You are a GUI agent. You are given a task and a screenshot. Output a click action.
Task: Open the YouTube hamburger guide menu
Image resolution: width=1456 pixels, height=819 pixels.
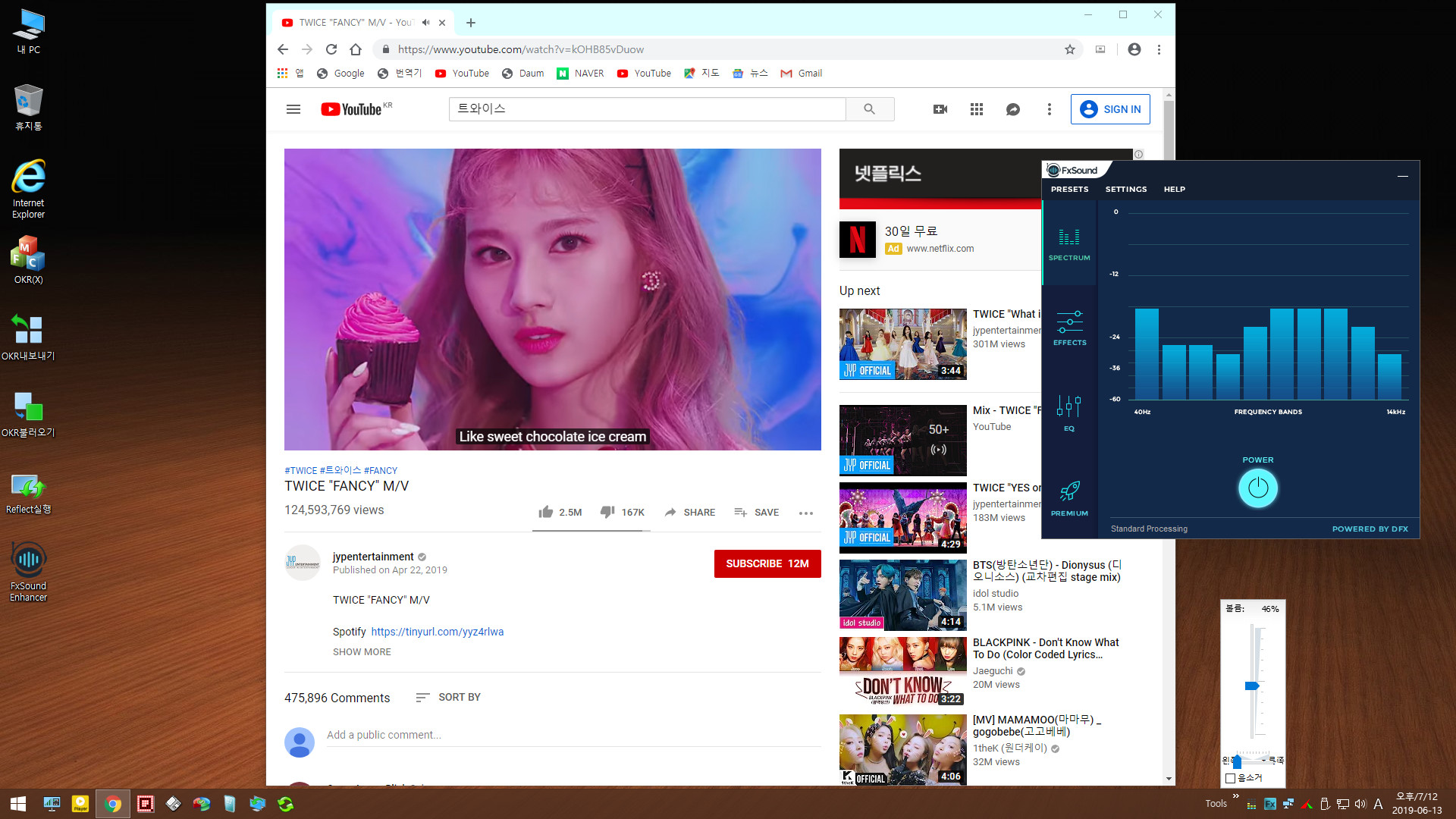pos(293,109)
